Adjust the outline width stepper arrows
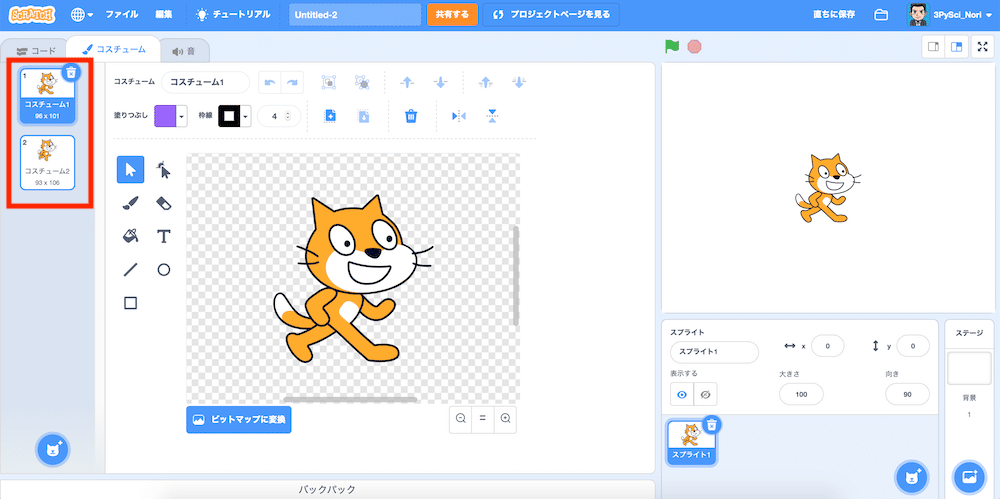The width and height of the screenshot is (1000, 499). 288,116
